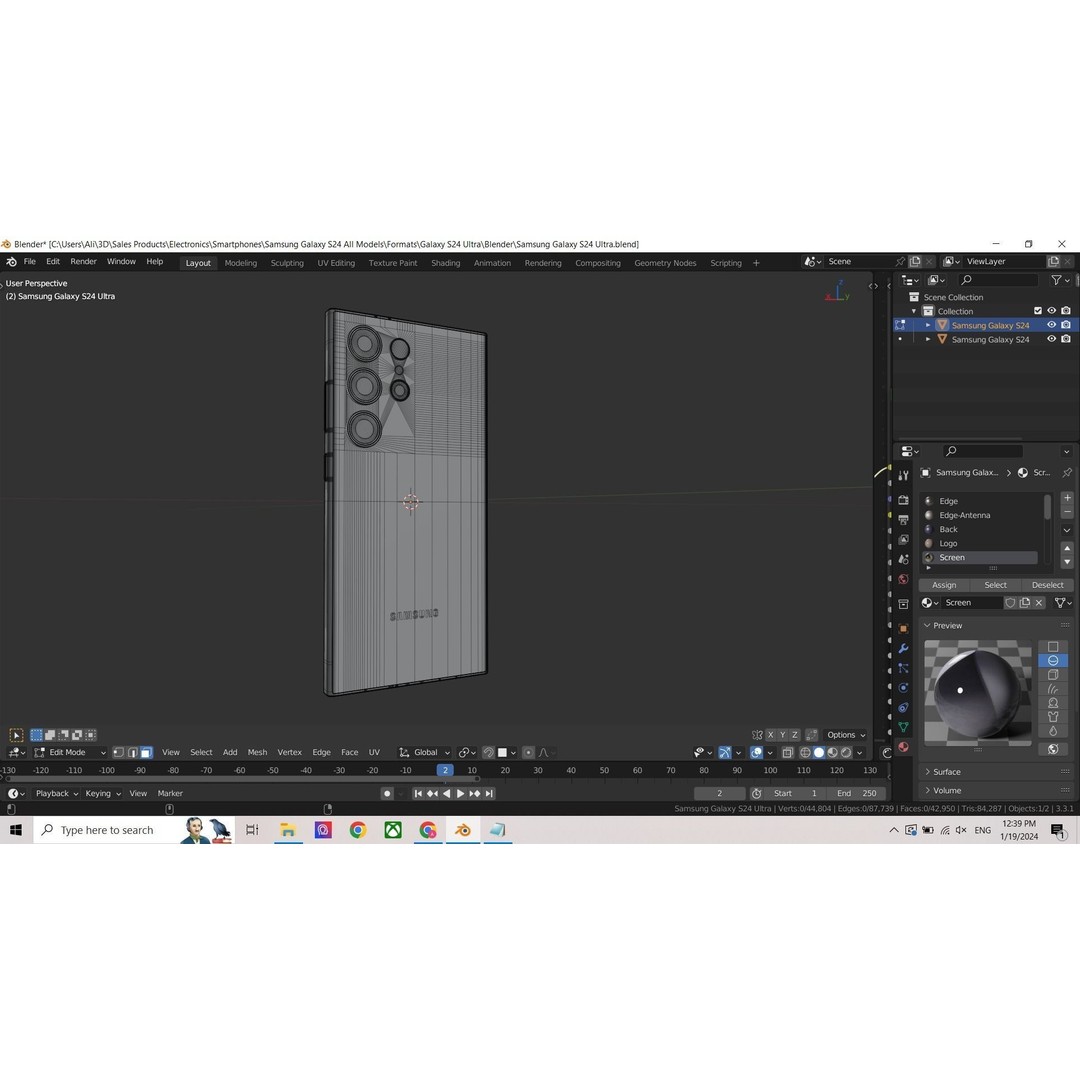The height and width of the screenshot is (1080, 1080).
Task: Click Select material button
Action: tap(995, 585)
